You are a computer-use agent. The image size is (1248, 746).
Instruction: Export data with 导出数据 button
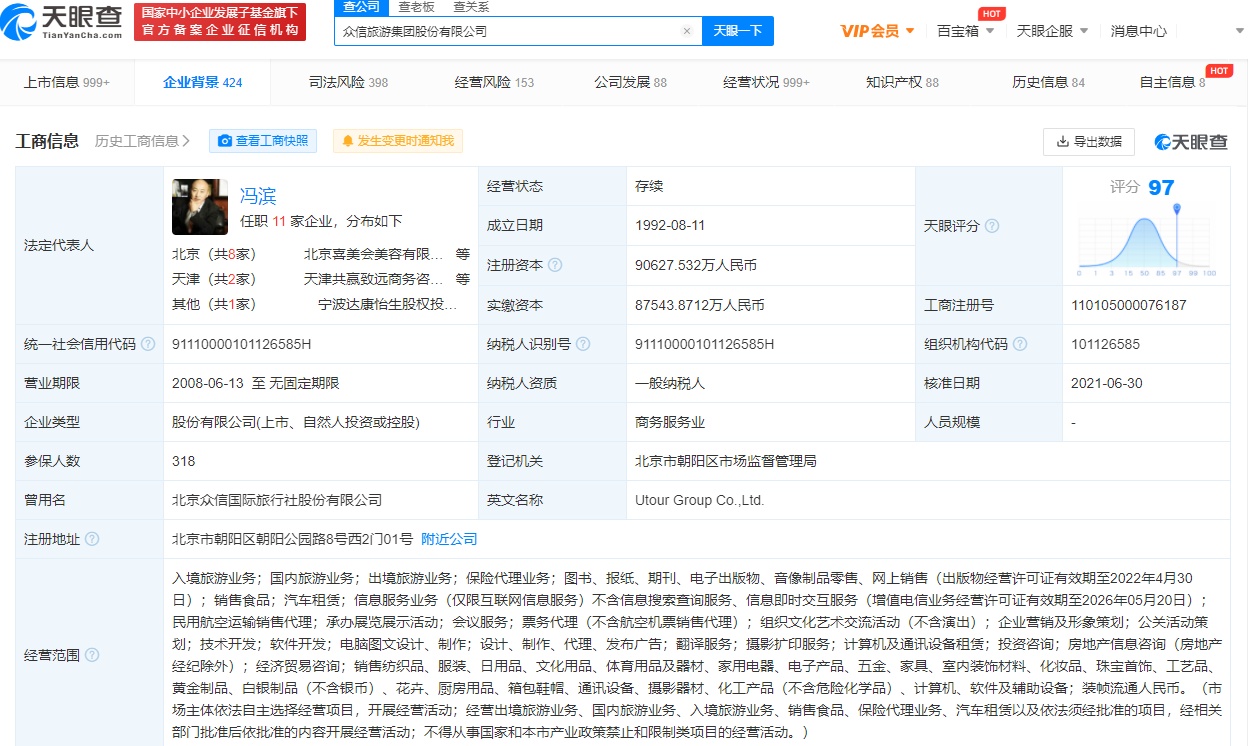(x=1089, y=142)
